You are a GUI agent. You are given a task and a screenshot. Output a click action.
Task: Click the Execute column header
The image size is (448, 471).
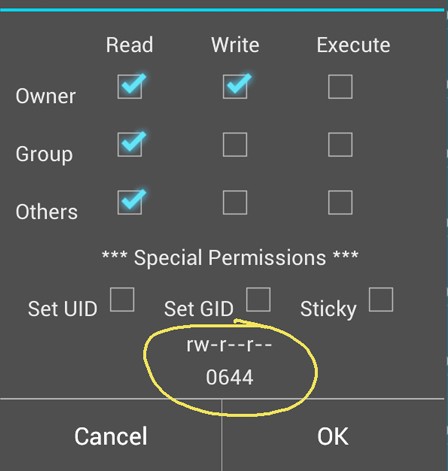[x=353, y=45]
